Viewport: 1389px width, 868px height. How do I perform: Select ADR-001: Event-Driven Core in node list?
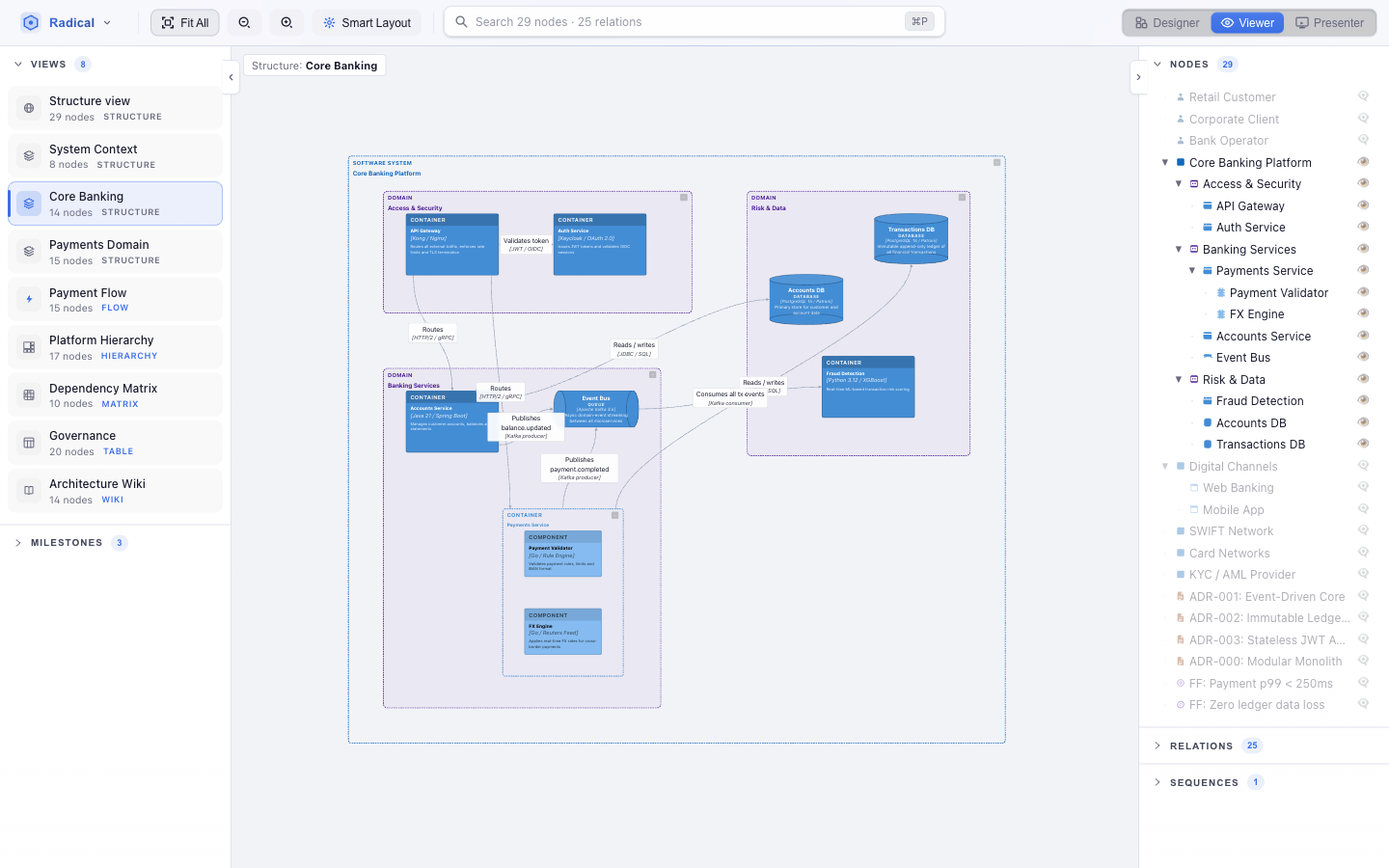pyautogui.click(x=1266, y=596)
